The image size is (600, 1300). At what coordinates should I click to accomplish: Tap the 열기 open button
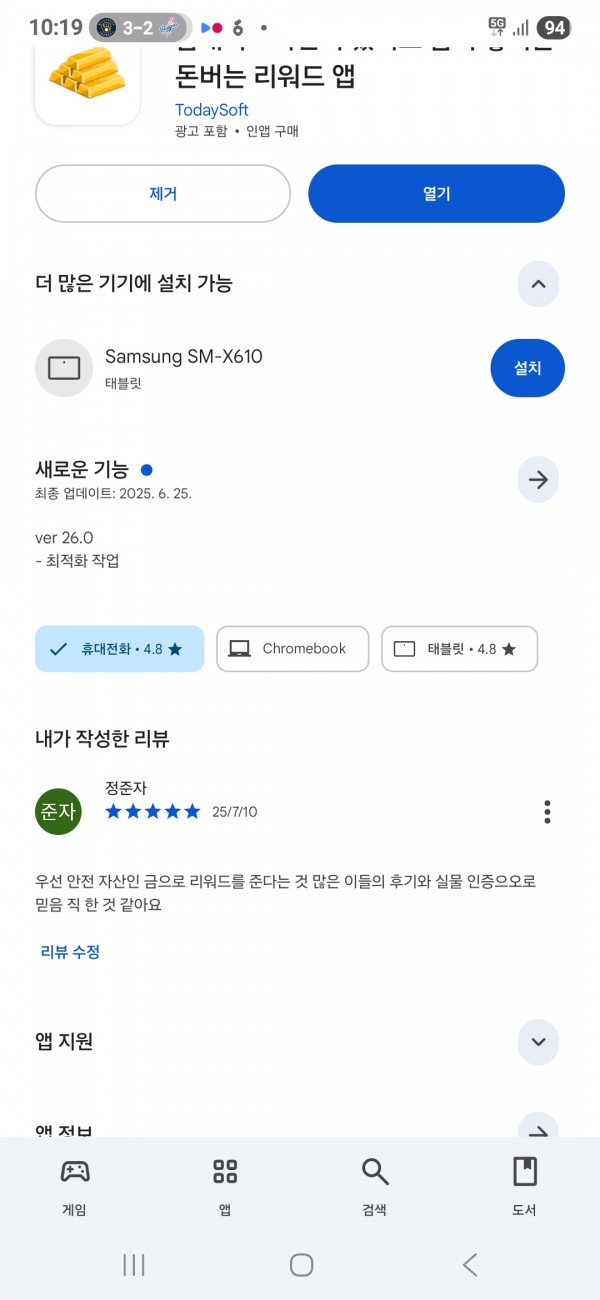tap(436, 194)
